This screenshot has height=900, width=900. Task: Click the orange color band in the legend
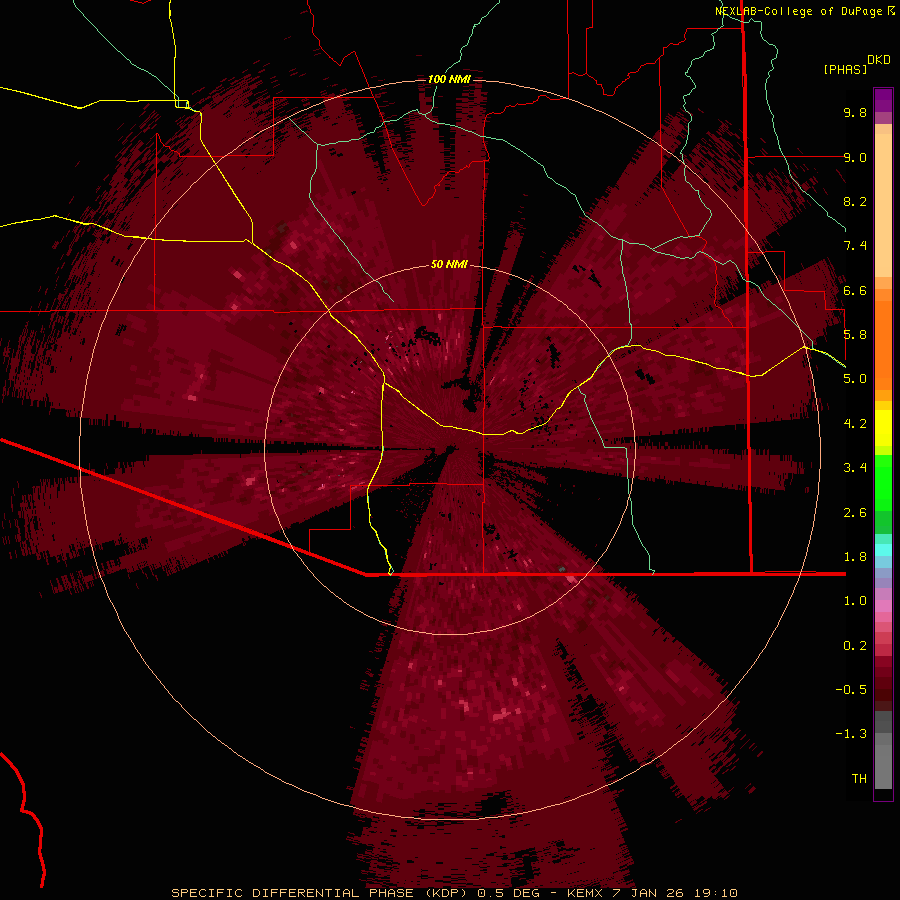coord(883,344)
